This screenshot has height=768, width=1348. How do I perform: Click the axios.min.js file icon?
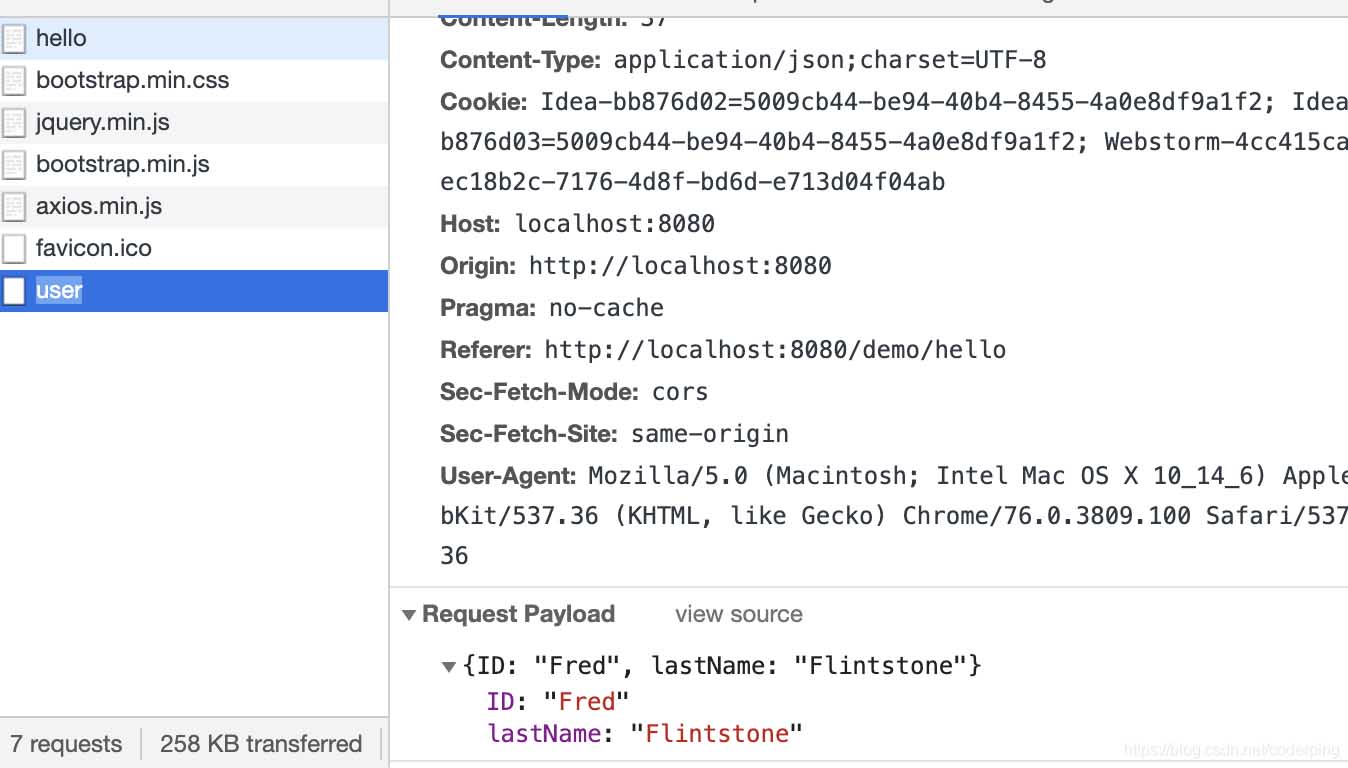[x=14, y=207]
